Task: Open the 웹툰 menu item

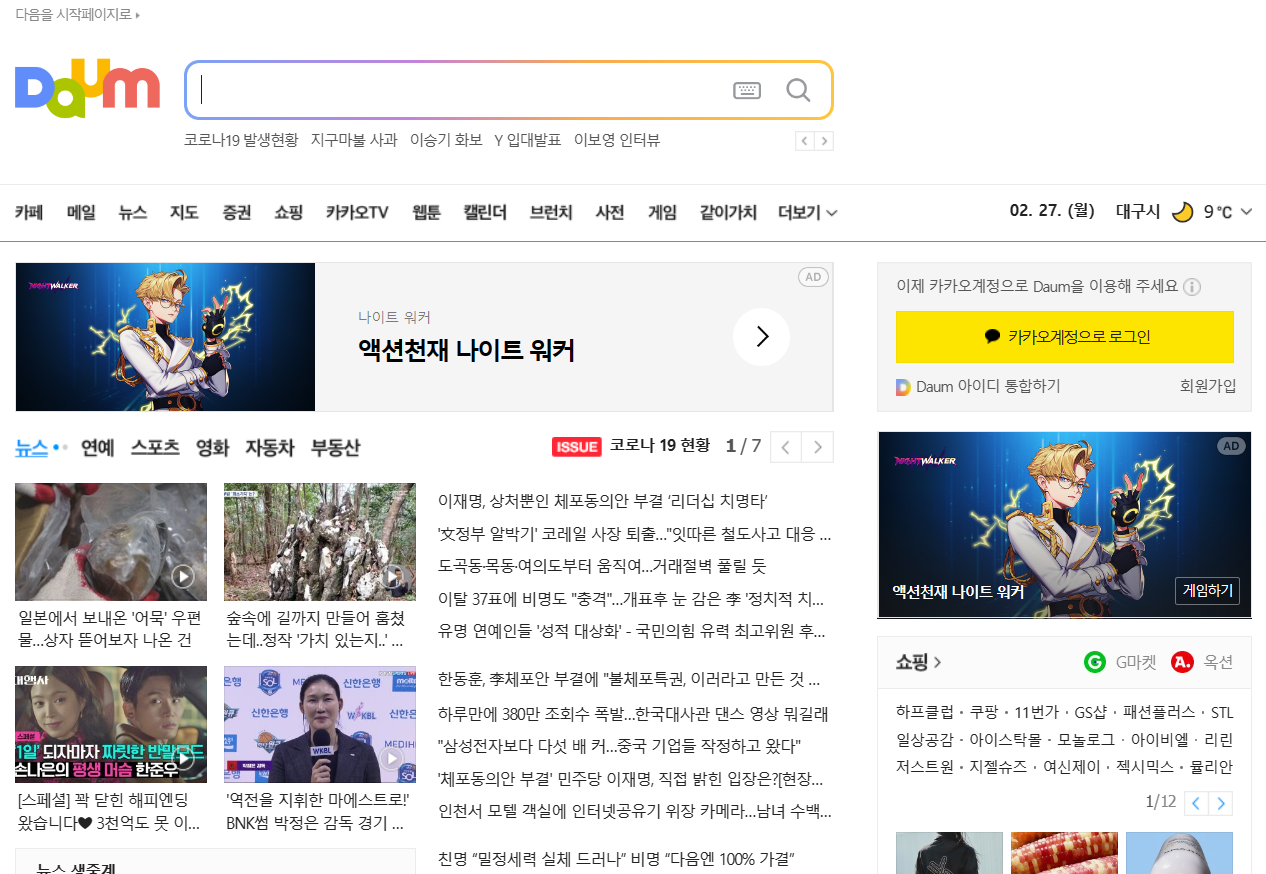Action: click(x=424, y=212)
